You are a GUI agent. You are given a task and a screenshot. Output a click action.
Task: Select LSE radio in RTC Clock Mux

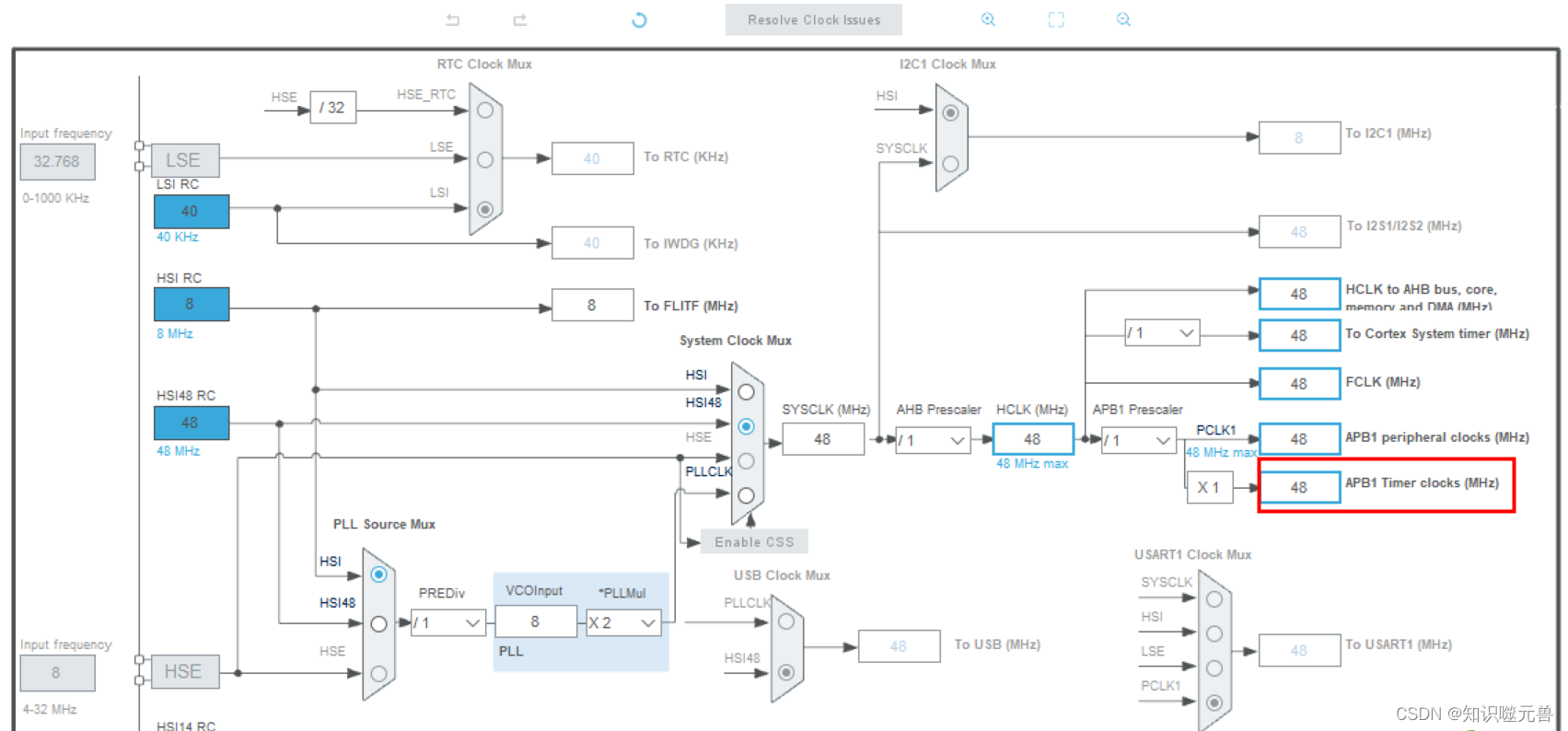click(485, 160)
